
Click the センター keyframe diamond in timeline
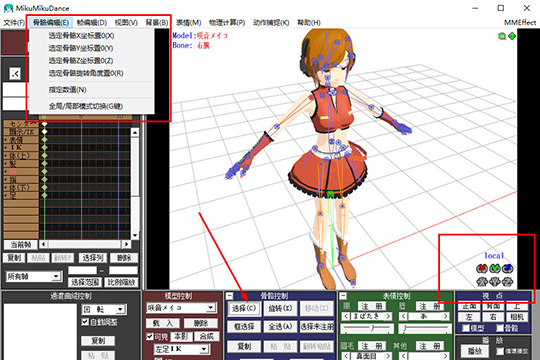[44, 123]
